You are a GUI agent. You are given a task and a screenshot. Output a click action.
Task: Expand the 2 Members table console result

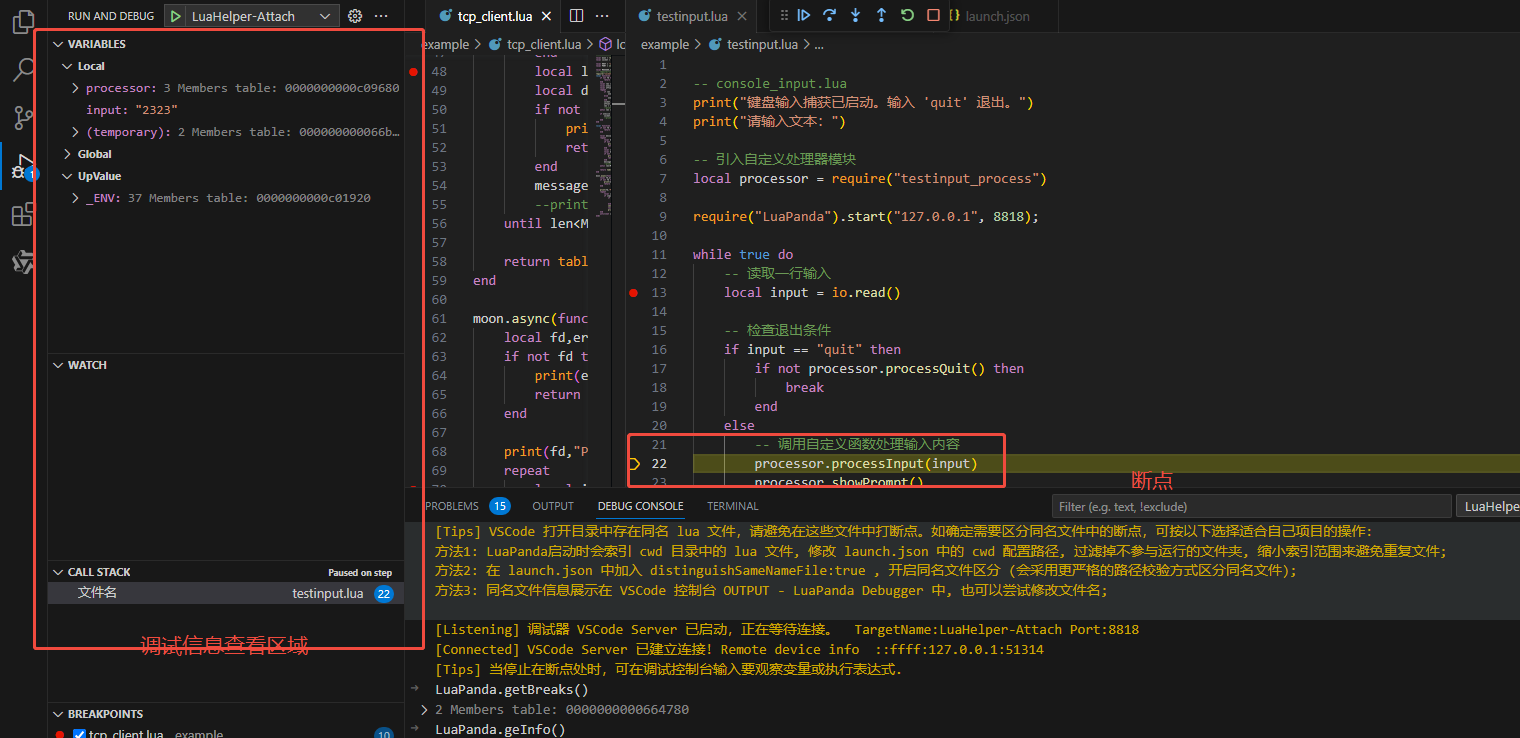(x=424, y=709)
